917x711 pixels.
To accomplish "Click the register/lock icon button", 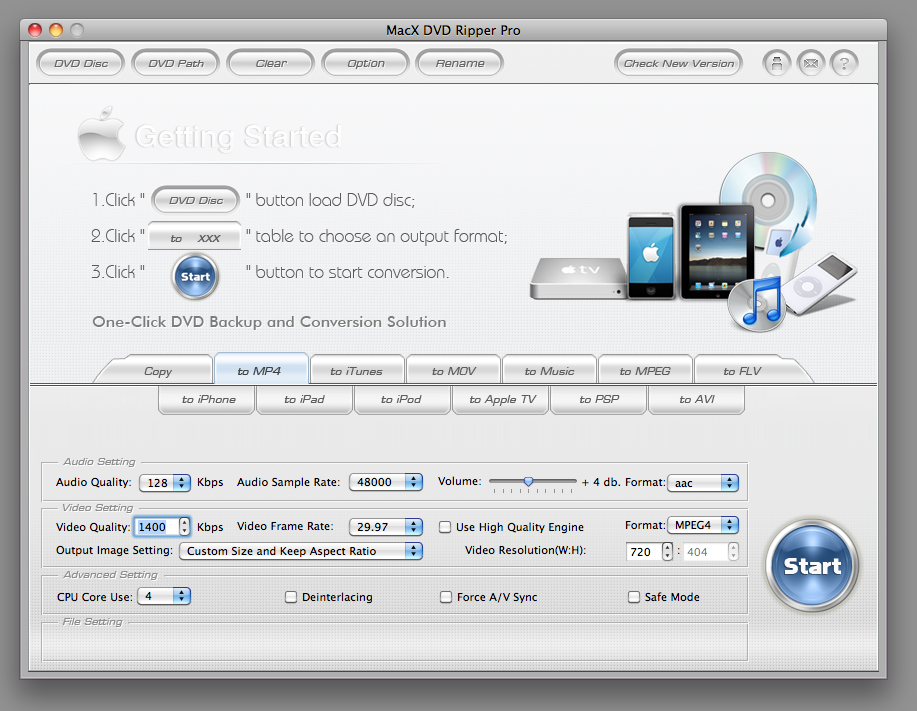I will pyautogui.click(x=777, y=63).
